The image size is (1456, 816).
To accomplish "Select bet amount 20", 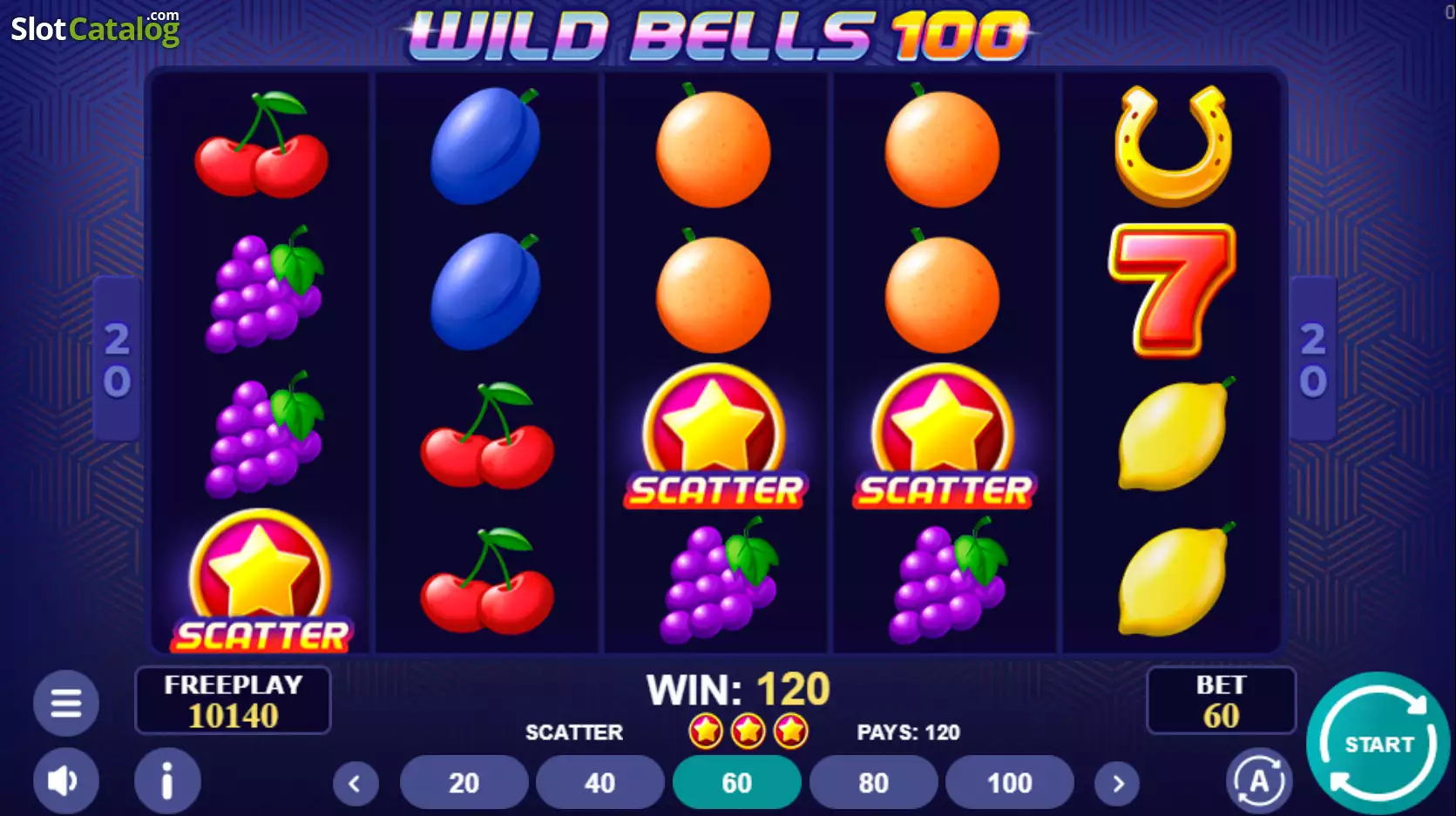I will click(x=464, y=783).
